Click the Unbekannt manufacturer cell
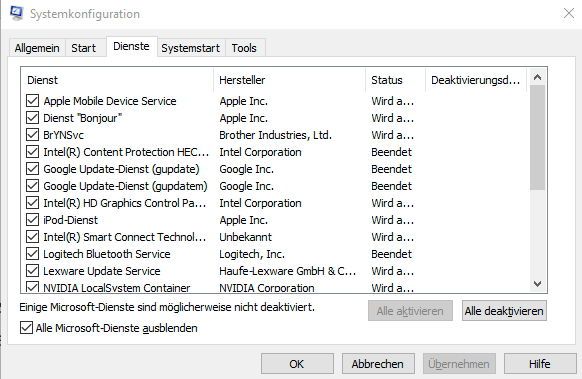 245,237
